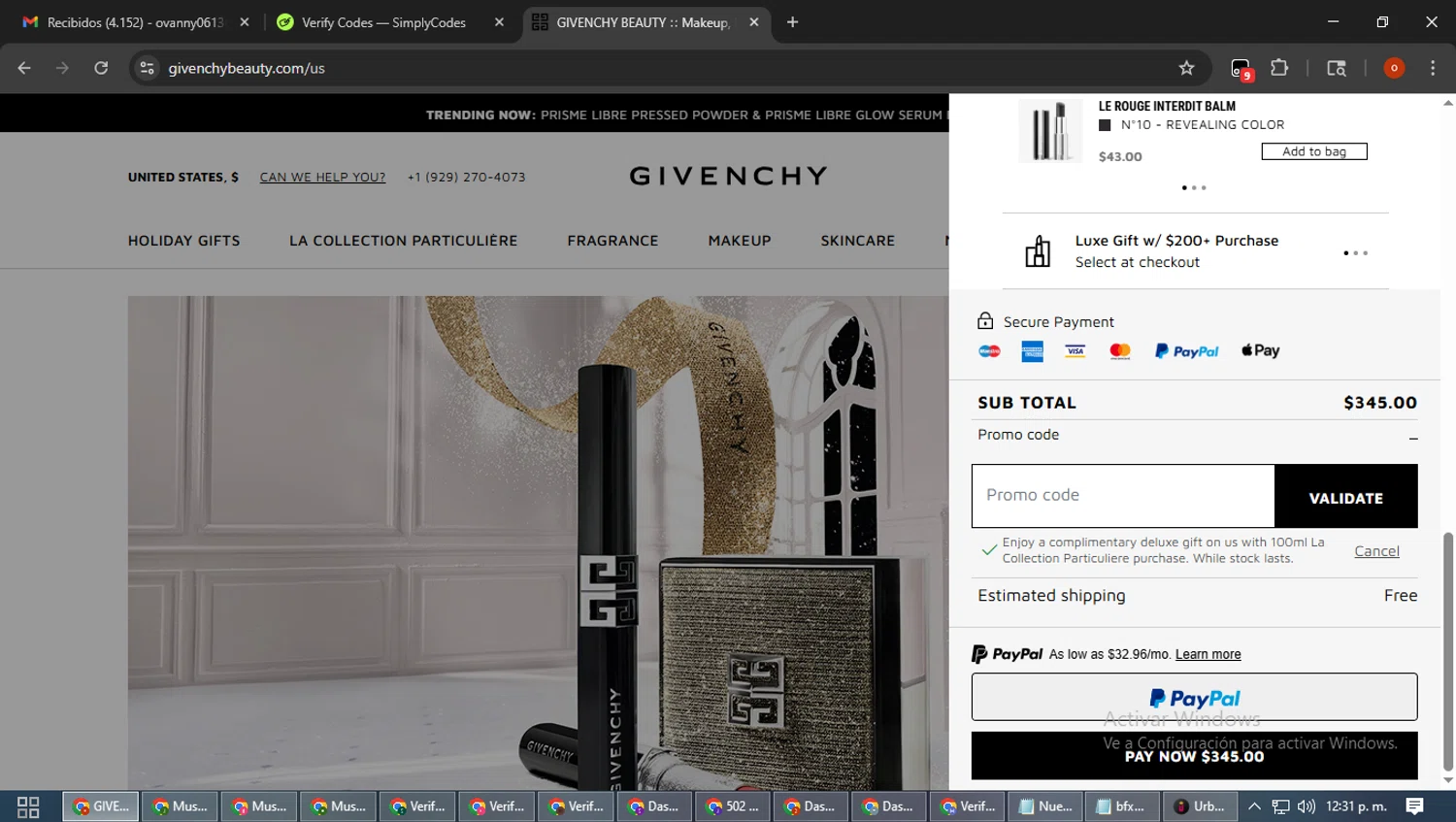This screenshot has height=822, width=1456.
Task: Open Chrome's three-dot menu
Action: [x=1433, y=68]
